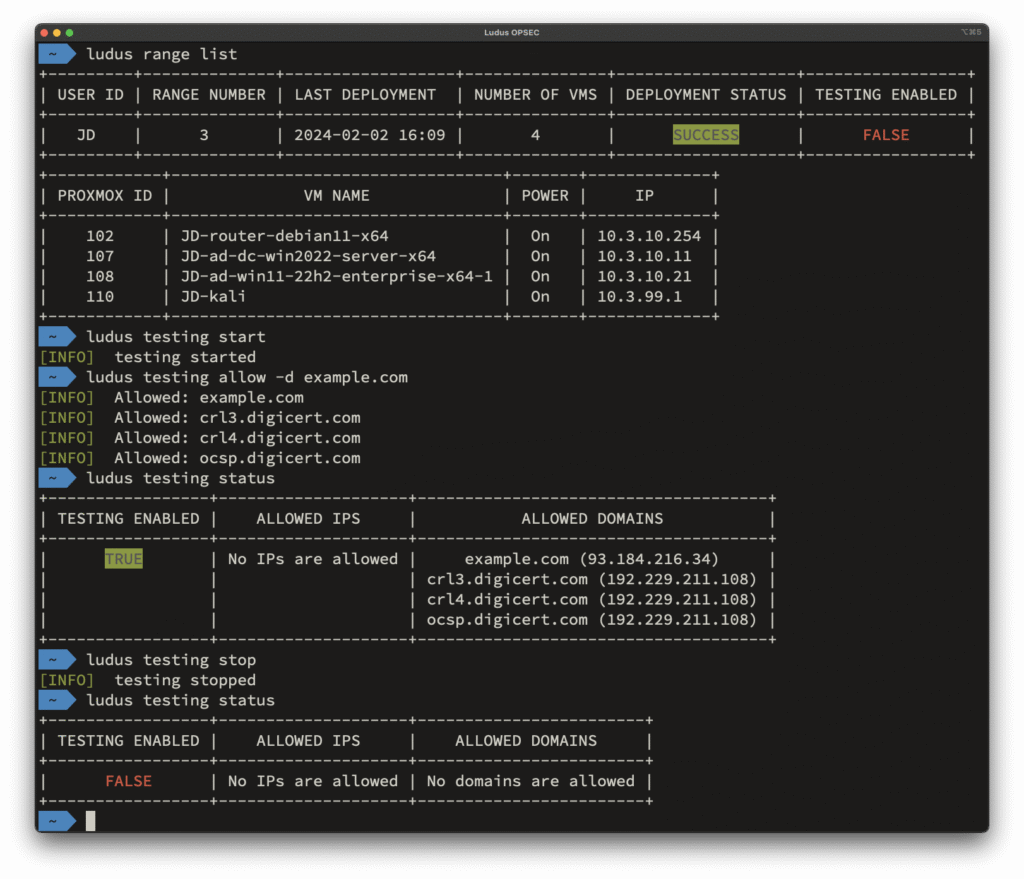
Task: Click the example.com (93.184.216.34) domain entry
Action: (x=591, y=559)
